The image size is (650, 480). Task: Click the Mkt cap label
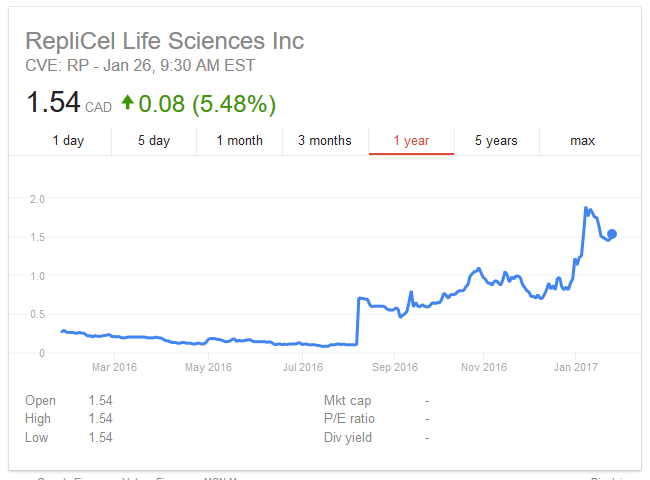click(x=349, y=401)
